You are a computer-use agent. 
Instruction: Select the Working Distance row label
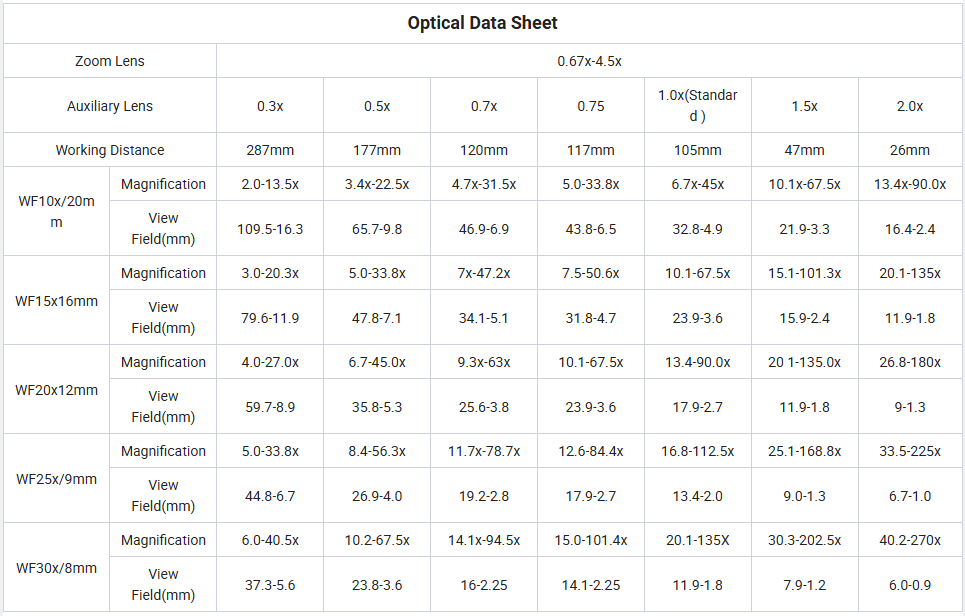click(x=110, y=150)
